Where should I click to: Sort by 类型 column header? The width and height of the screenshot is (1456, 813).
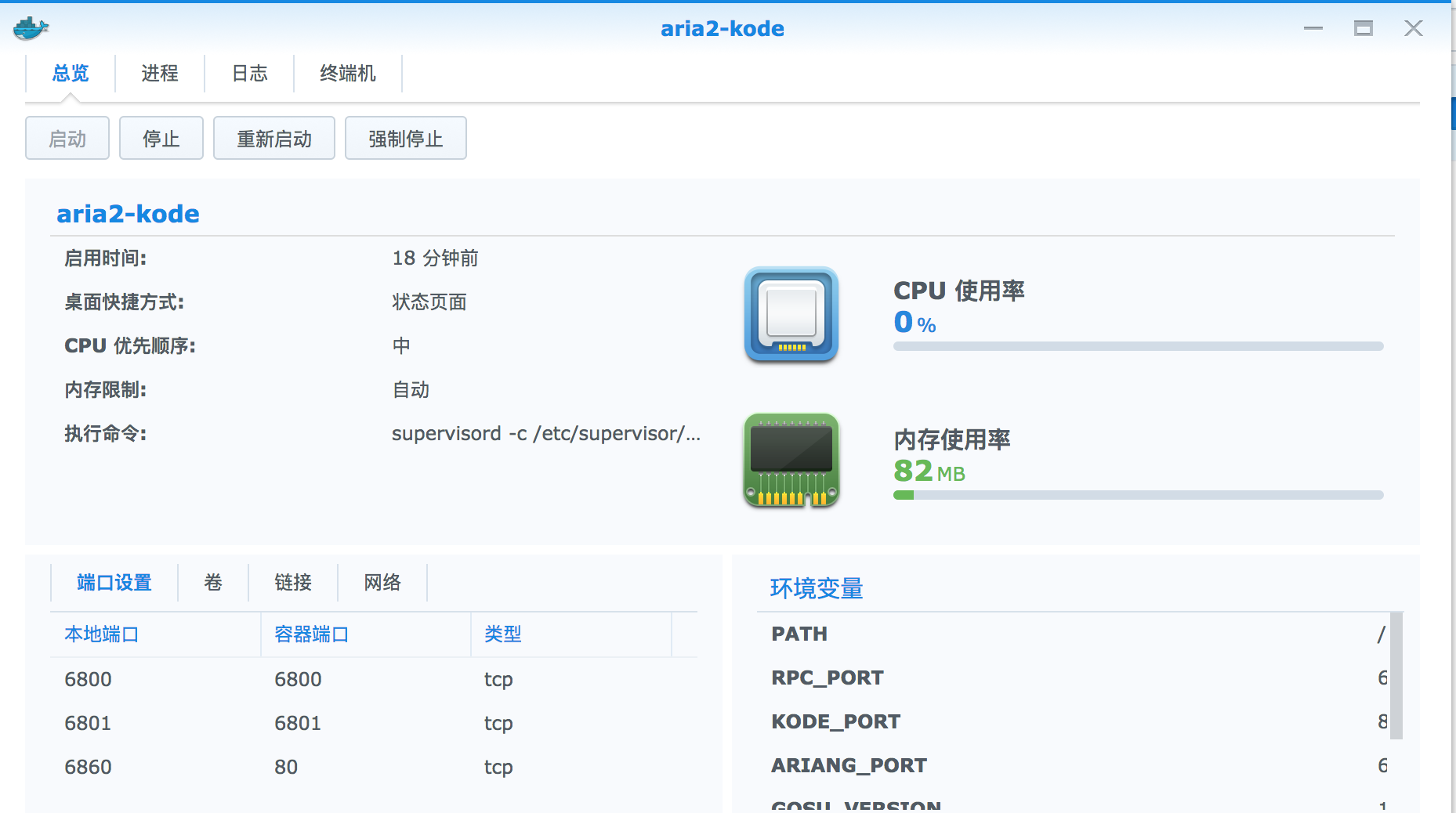571,634
